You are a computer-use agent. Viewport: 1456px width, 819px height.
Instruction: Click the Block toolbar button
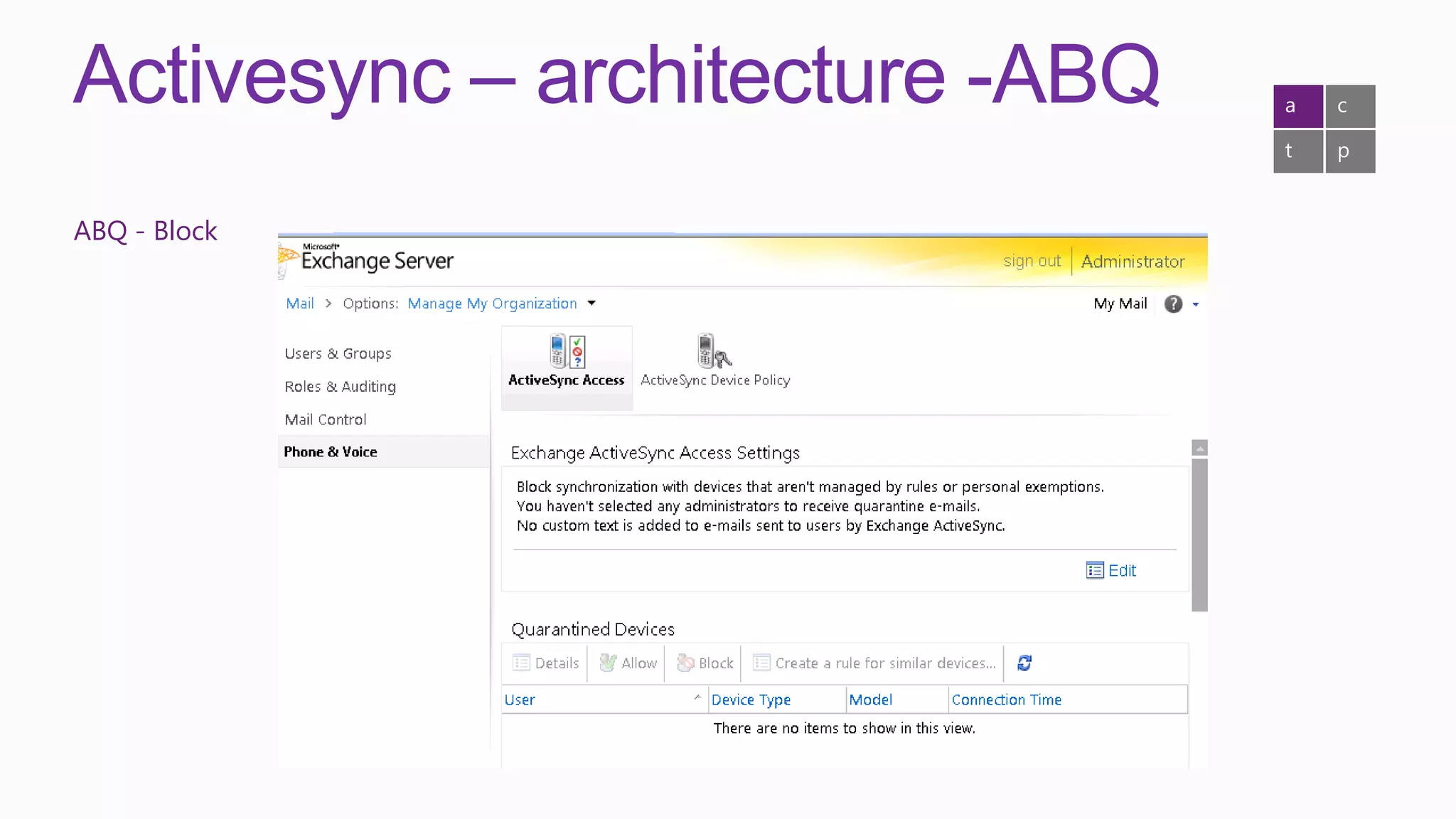click(x=705, y=663)
